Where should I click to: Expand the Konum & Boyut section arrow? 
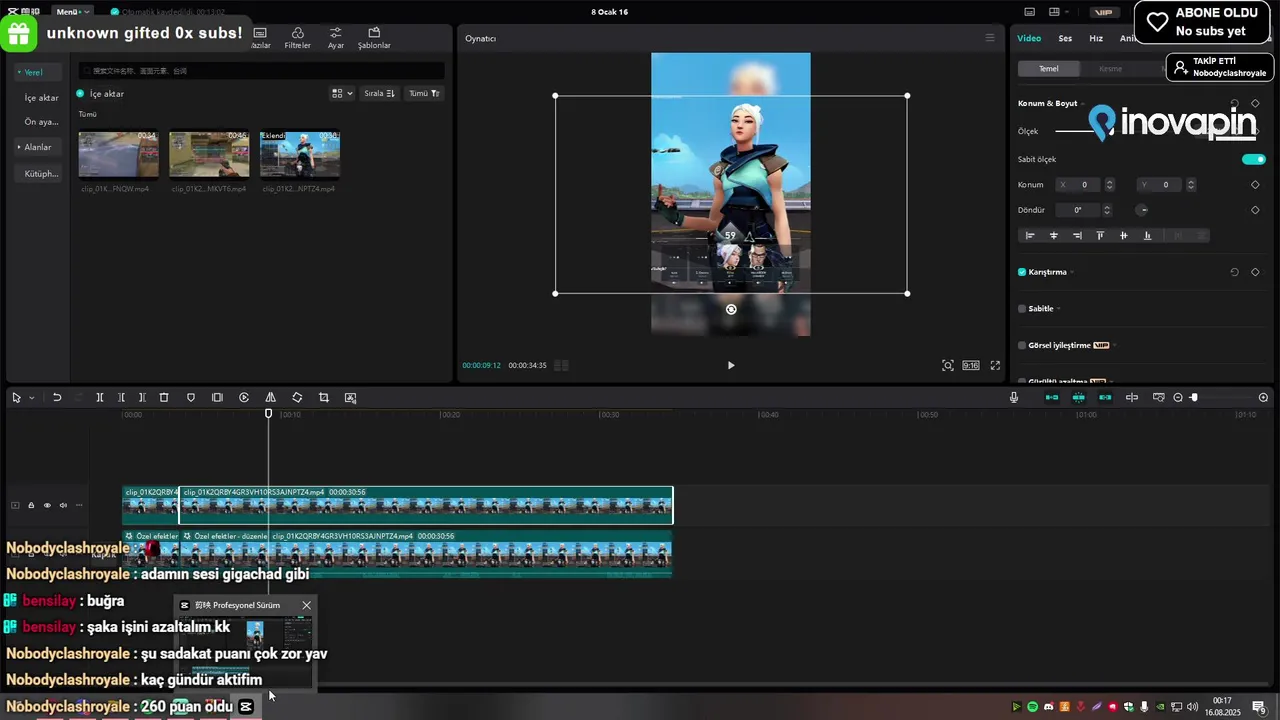click(x=1084, y=104)
